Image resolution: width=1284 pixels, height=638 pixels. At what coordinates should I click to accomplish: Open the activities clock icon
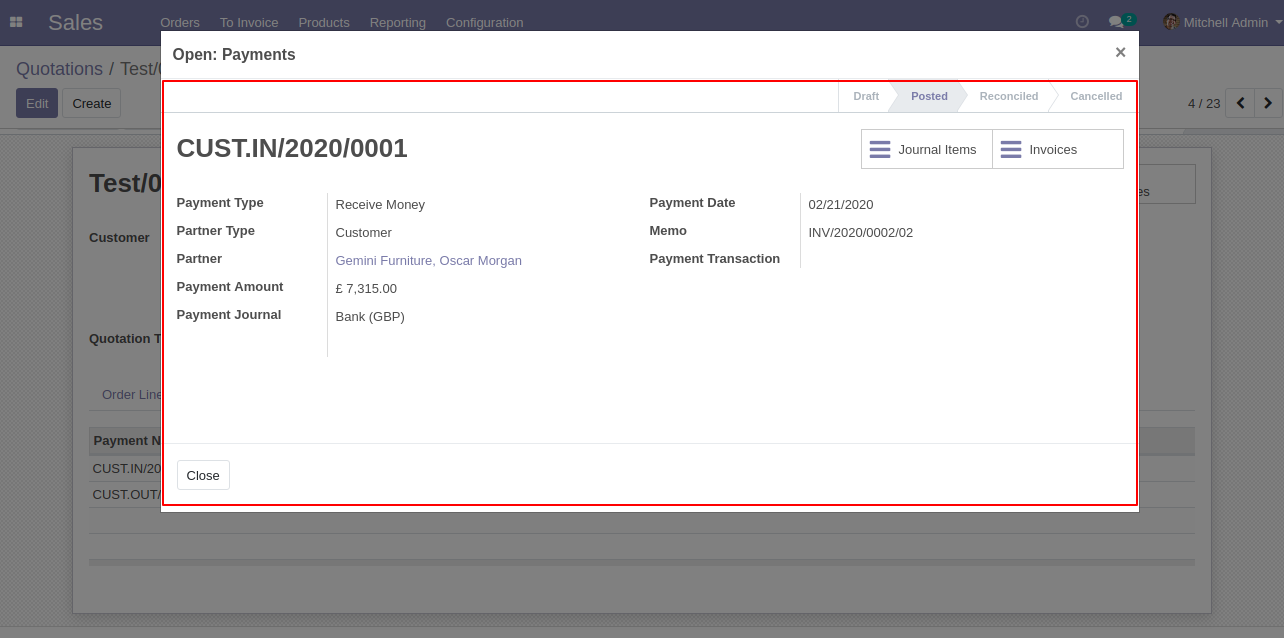pos(1082,21)
